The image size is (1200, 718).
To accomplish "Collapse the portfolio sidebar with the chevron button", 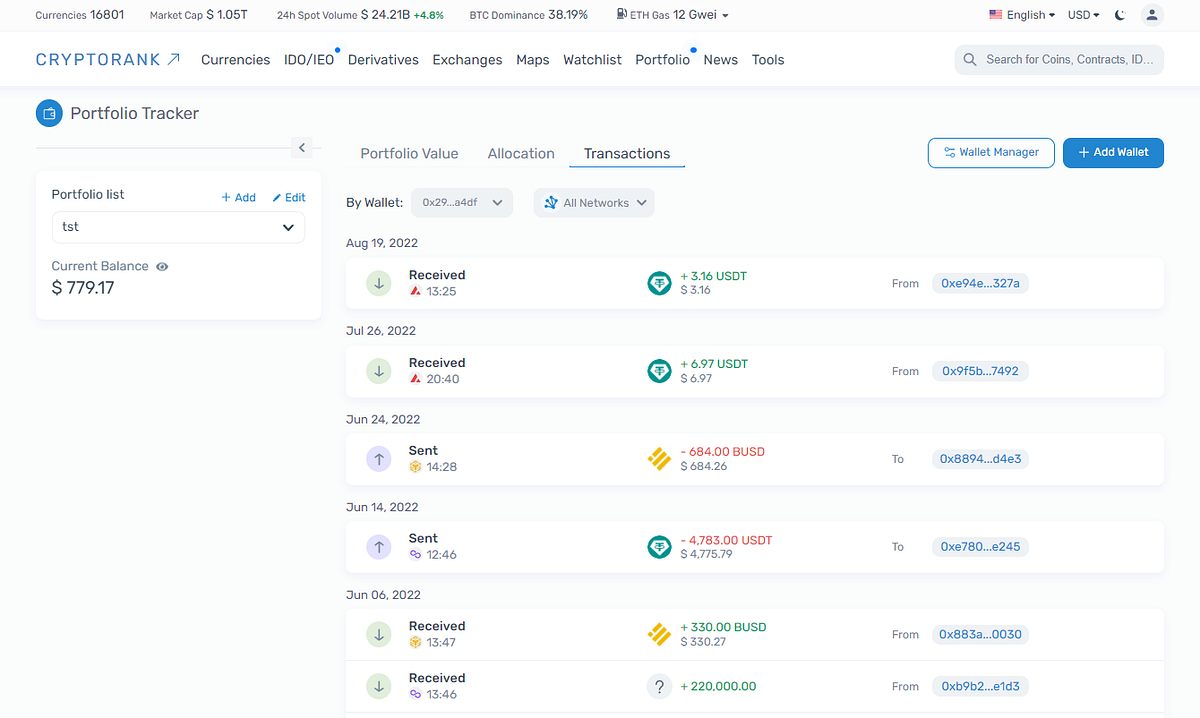I will pos(301,147).
